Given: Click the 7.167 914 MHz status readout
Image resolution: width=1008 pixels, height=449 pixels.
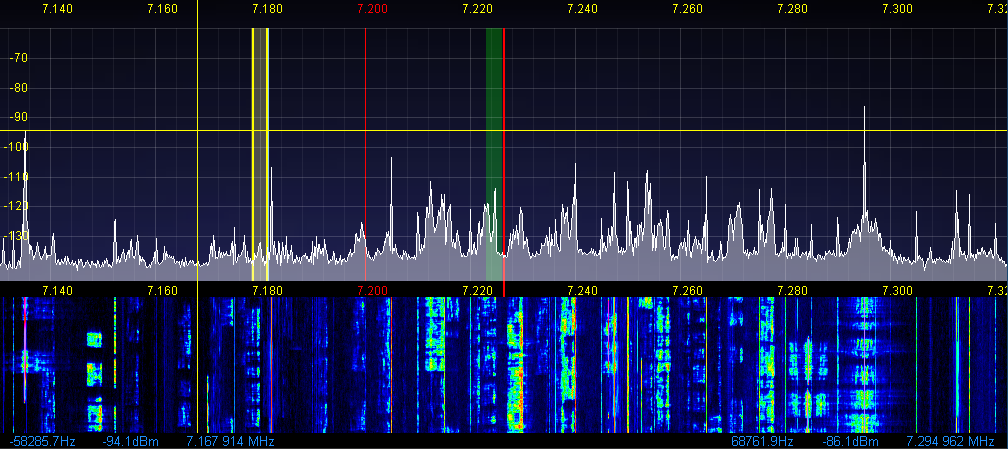Looking at the screenshot, I should [x=230, y=441].
